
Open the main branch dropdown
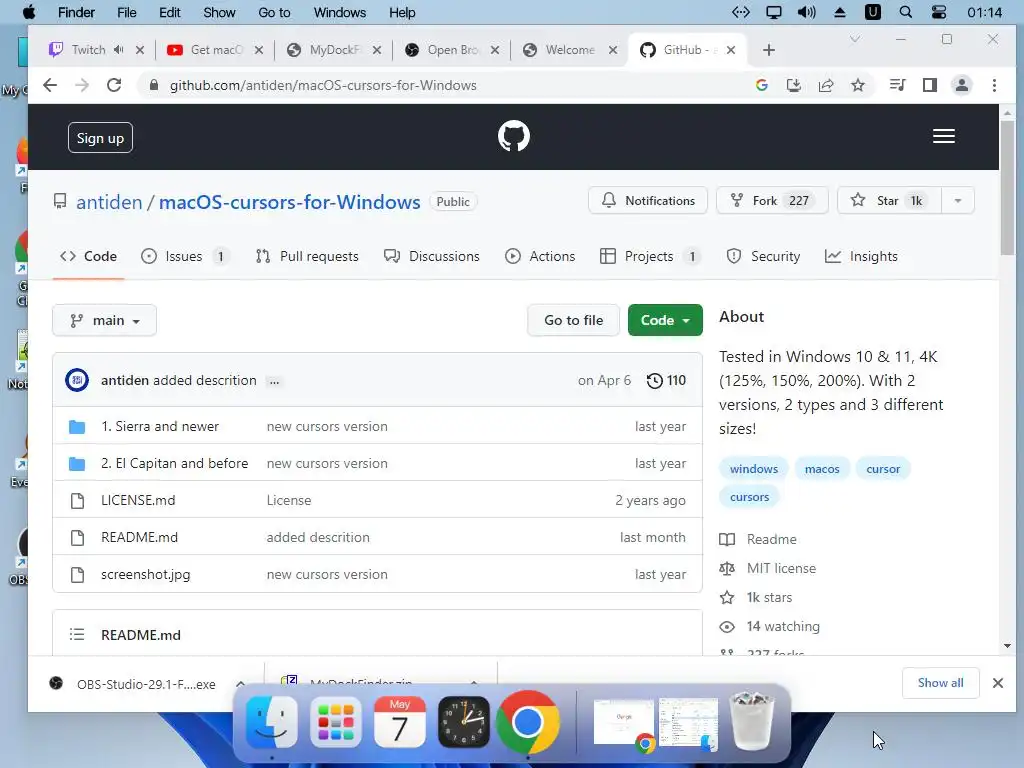click(104, 321)
